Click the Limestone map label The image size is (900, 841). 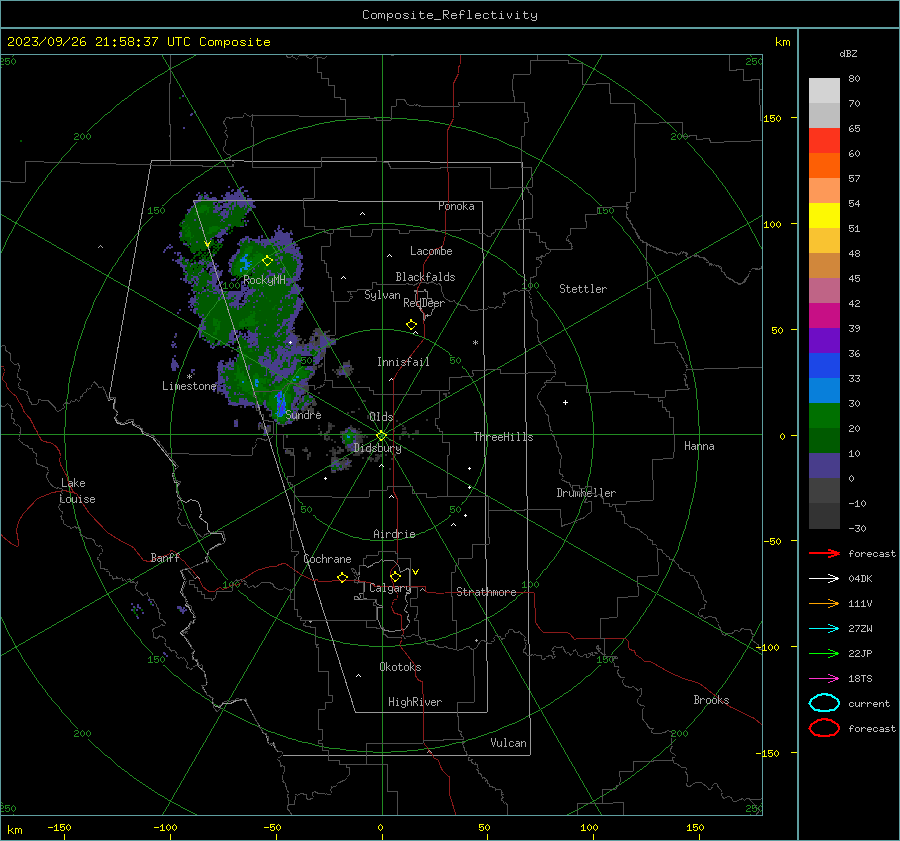189,386
